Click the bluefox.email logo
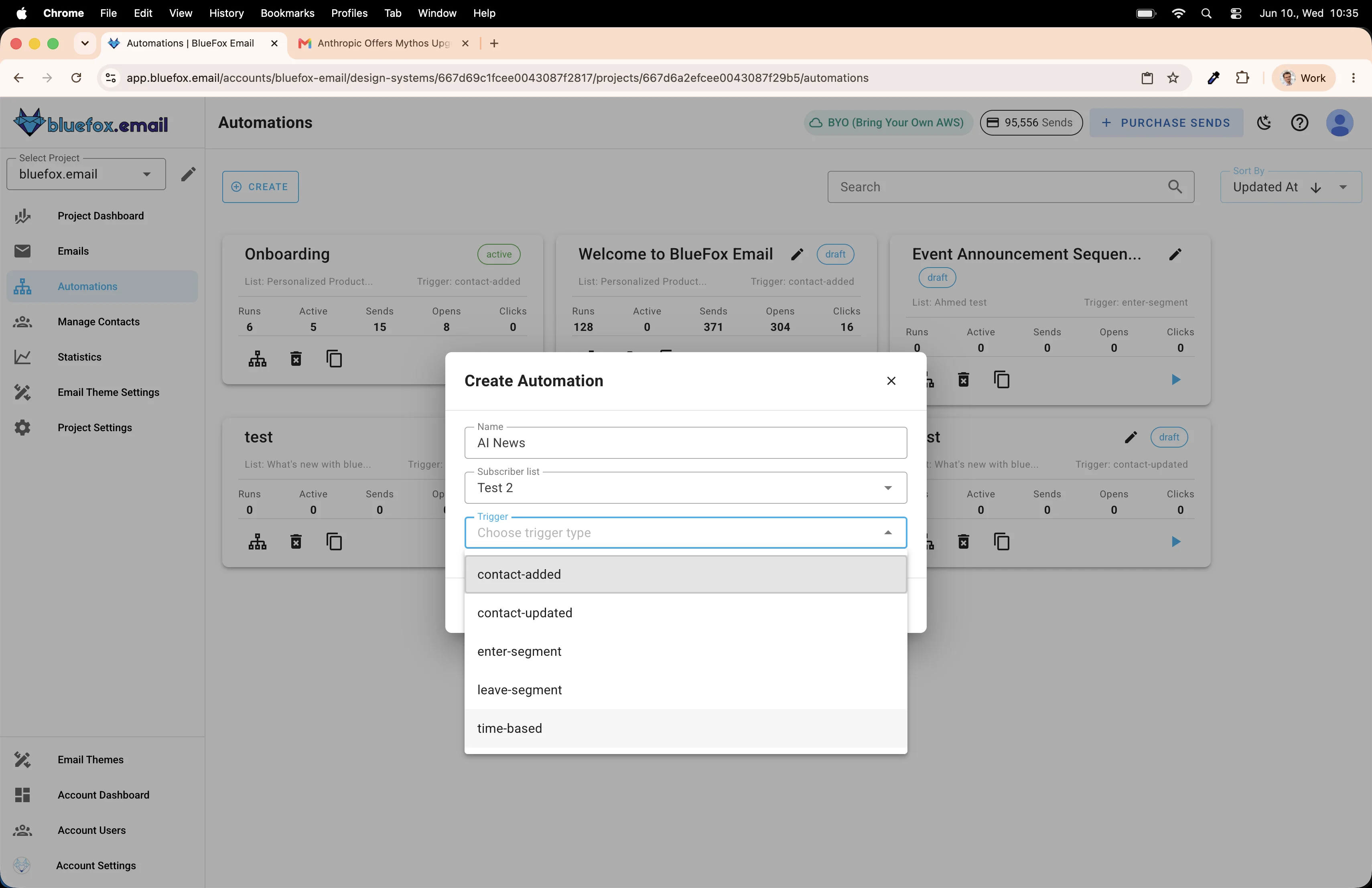 tap(91, 123)
